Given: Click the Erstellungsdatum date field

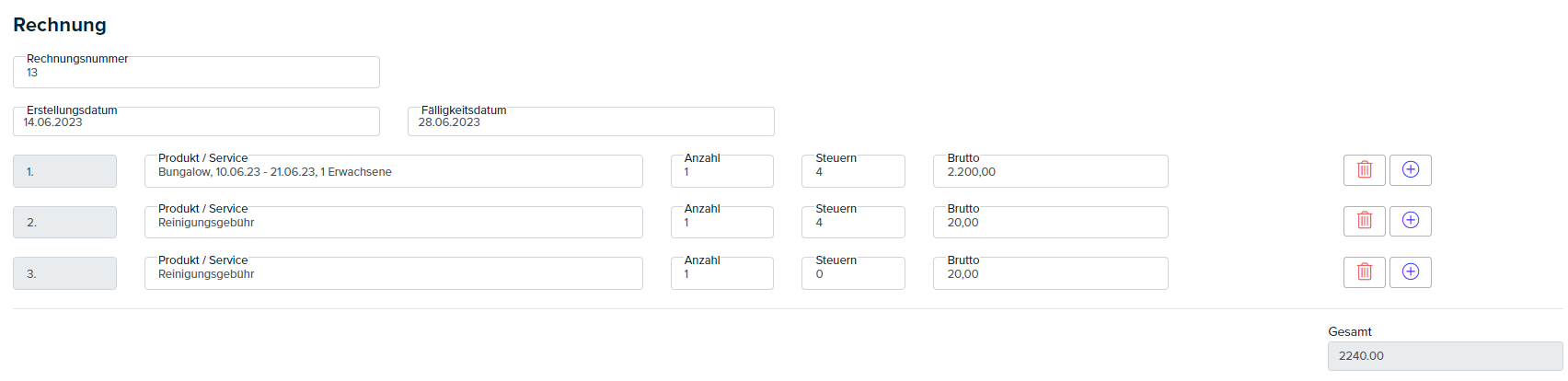Looking at the screenshot, I should 196,121.
